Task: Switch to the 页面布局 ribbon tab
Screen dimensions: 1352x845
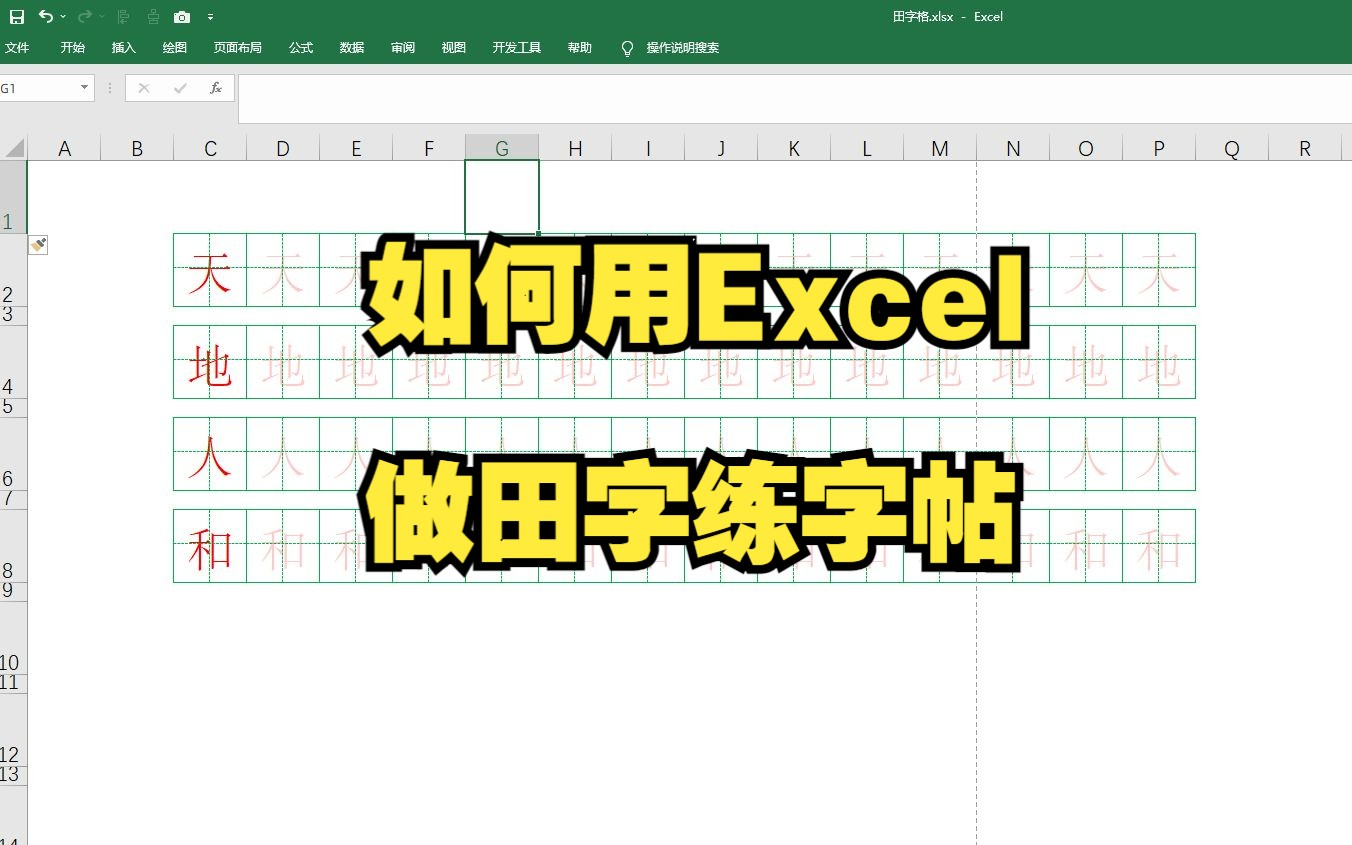Action: click(238, 48)
